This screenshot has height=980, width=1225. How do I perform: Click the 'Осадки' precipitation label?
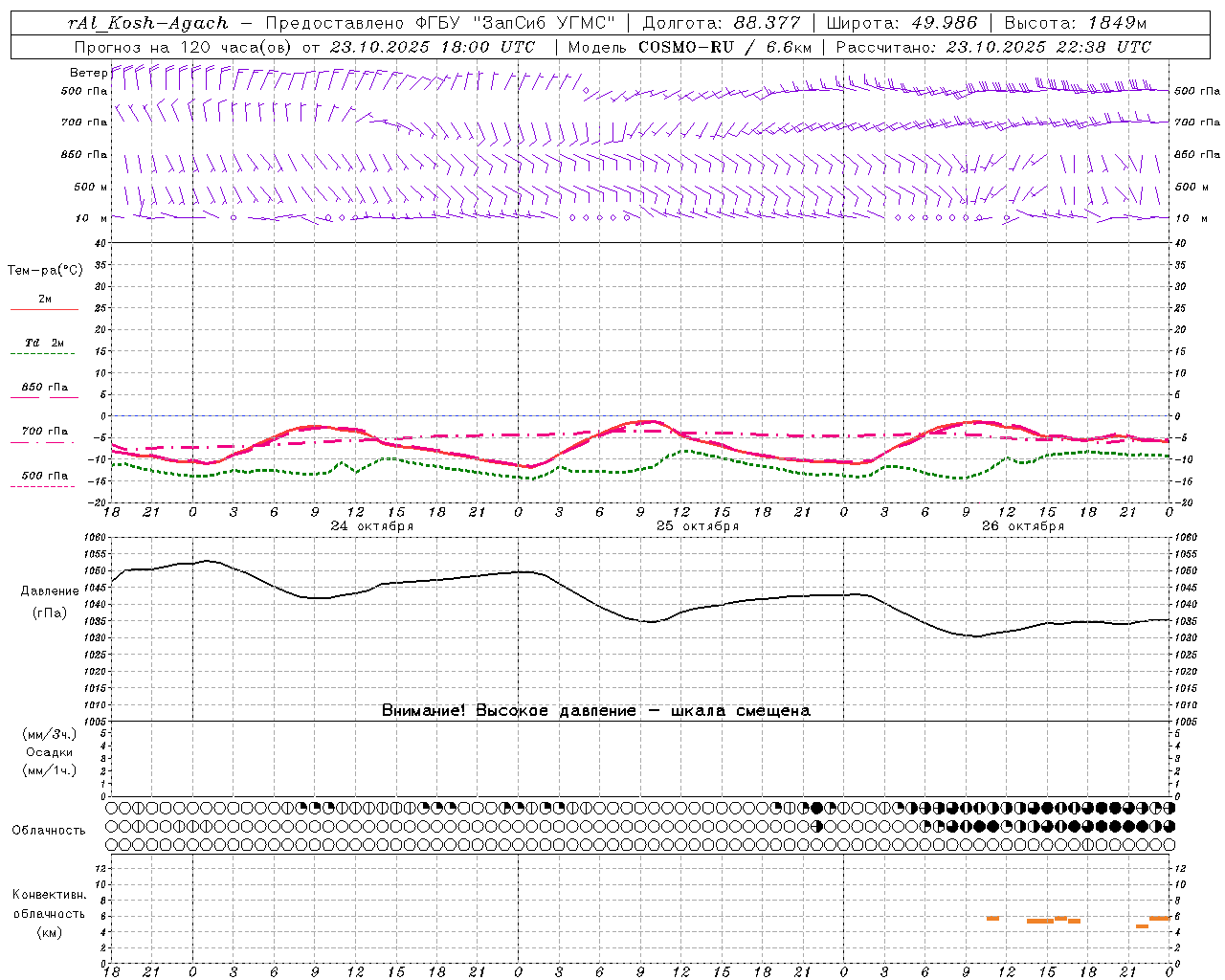pyautogui.click(x=50, y=752)
